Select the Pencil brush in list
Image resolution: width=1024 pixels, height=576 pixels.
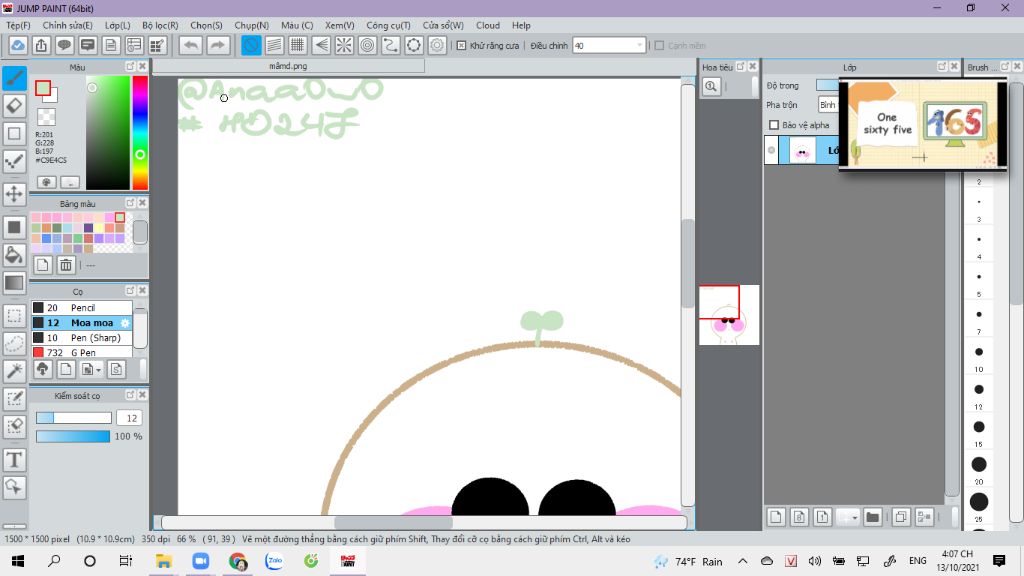pos(82,308)
